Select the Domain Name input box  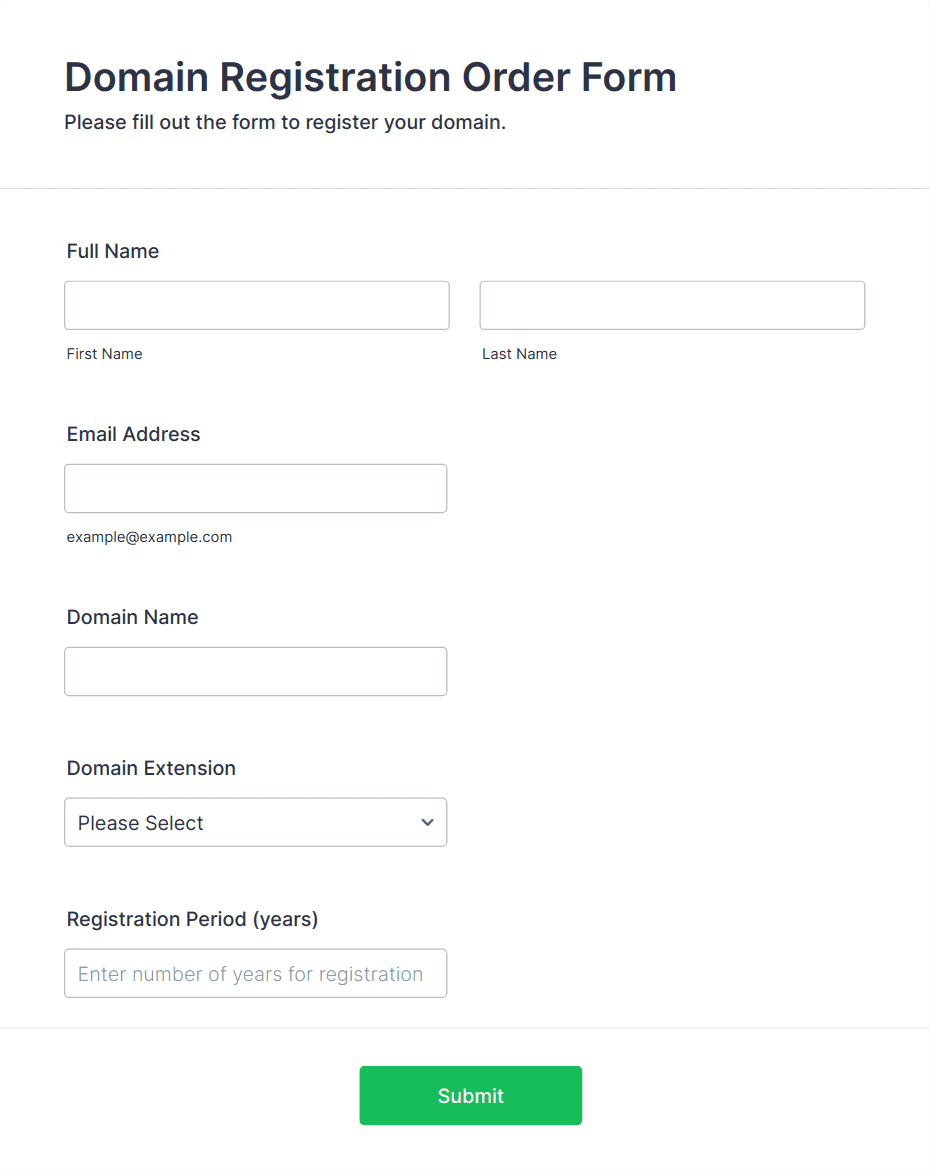256,671
